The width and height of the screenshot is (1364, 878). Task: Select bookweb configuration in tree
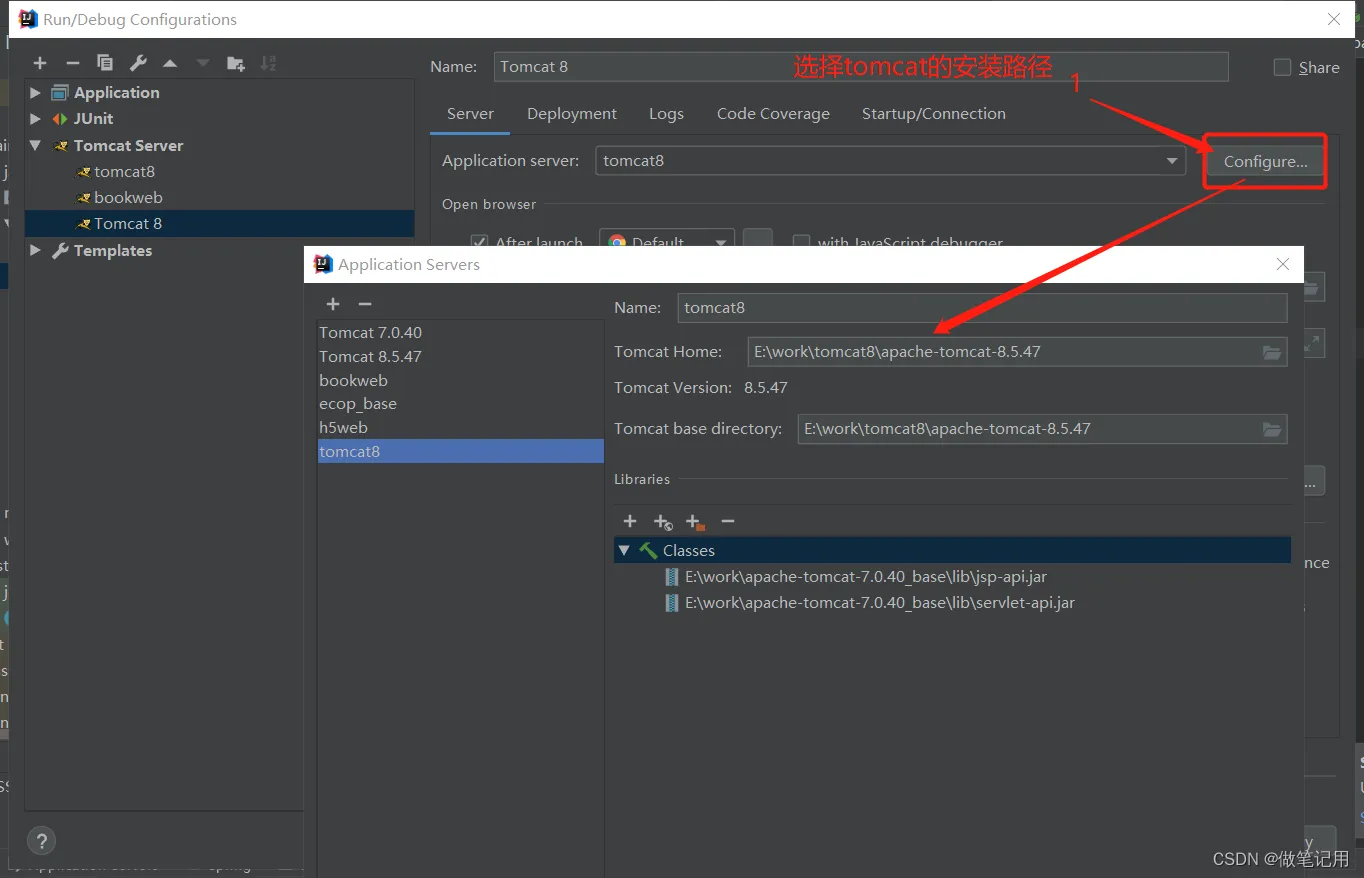[x=128, y=197]
